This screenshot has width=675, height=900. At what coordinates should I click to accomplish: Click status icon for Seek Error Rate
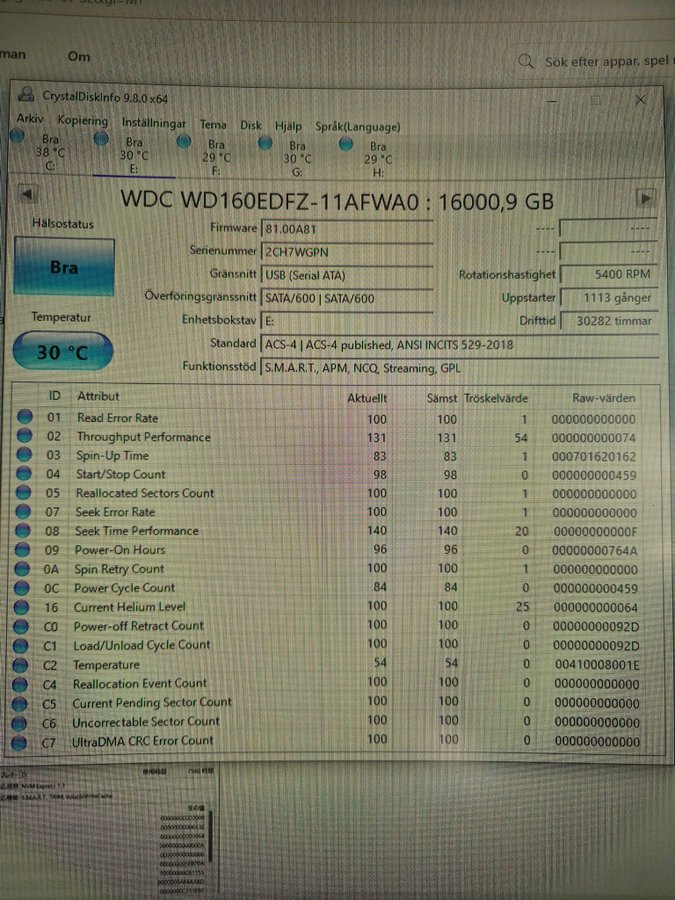pos(23,511)
